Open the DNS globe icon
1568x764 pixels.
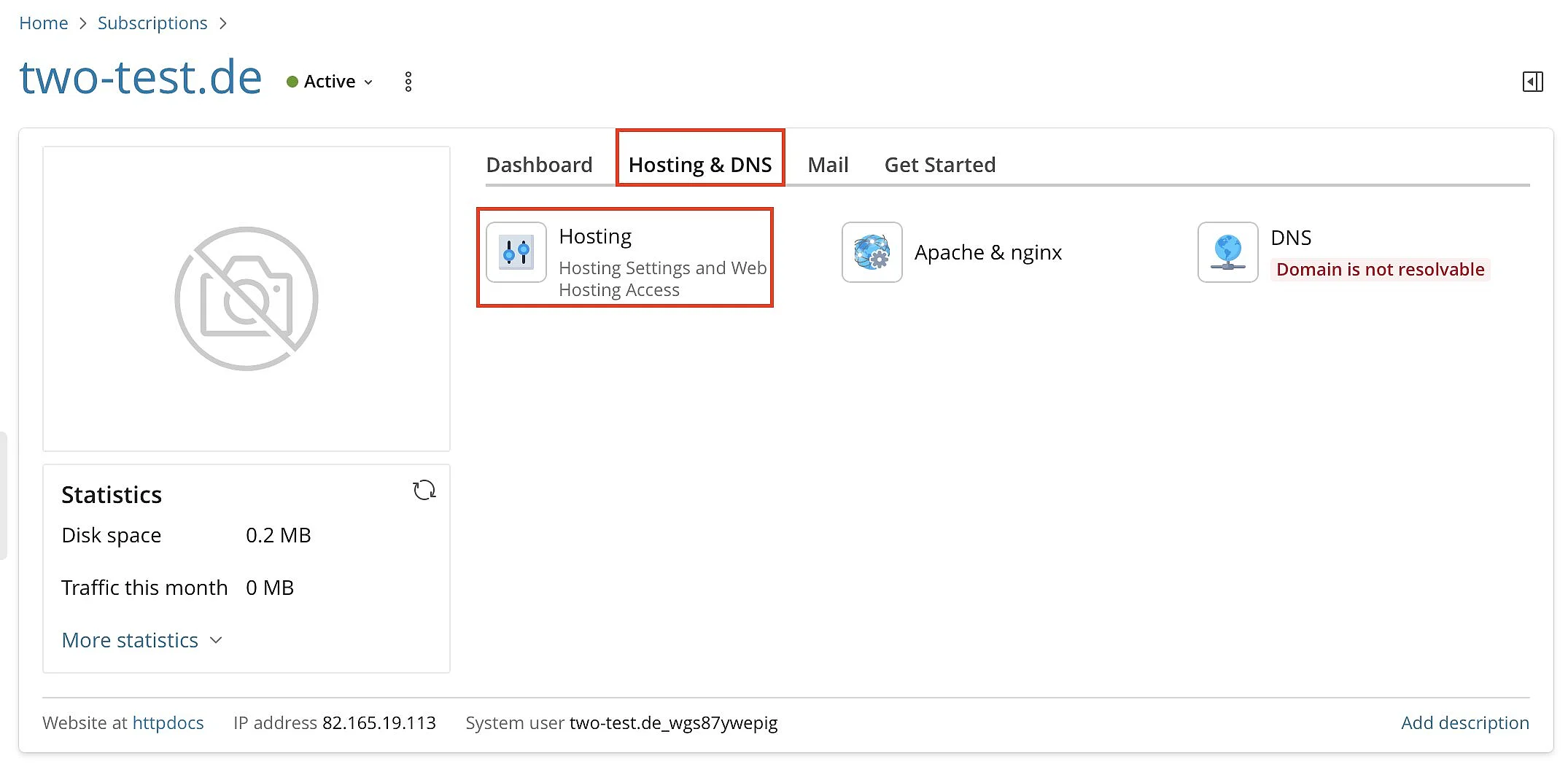(1228, 252)
